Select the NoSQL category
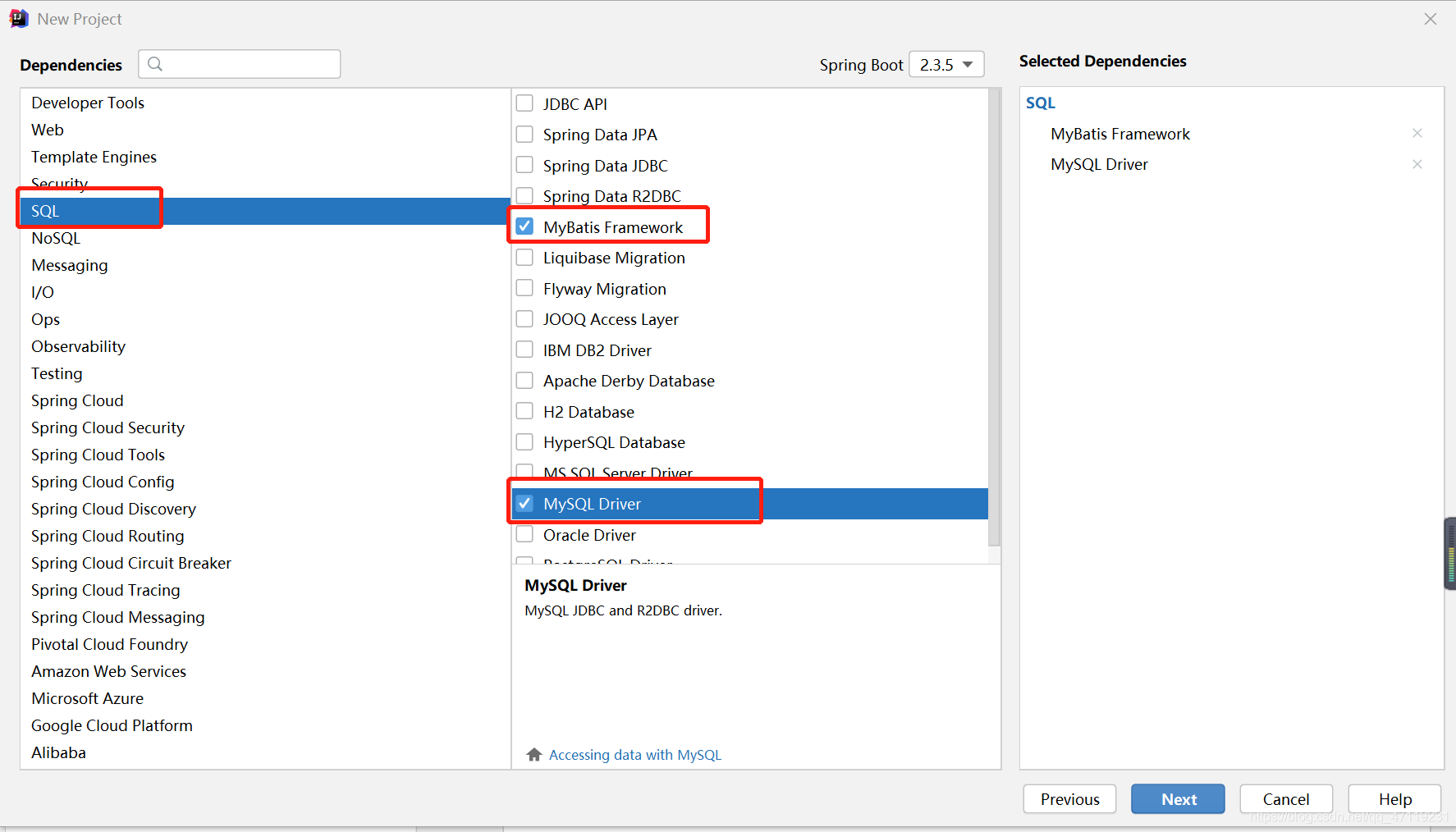Screen dimensions: 1456x832 pyautogui.click(x=265, y=238)
